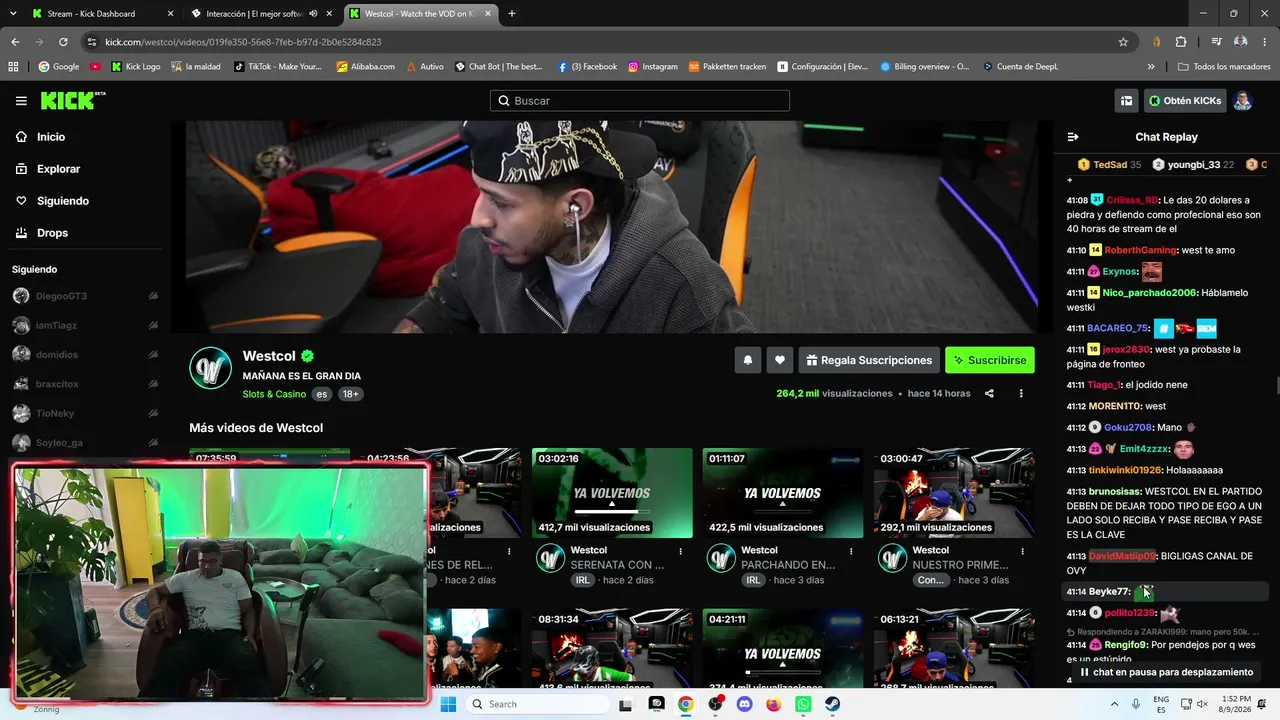Click the Buscar search field

[x=640, y=101]
